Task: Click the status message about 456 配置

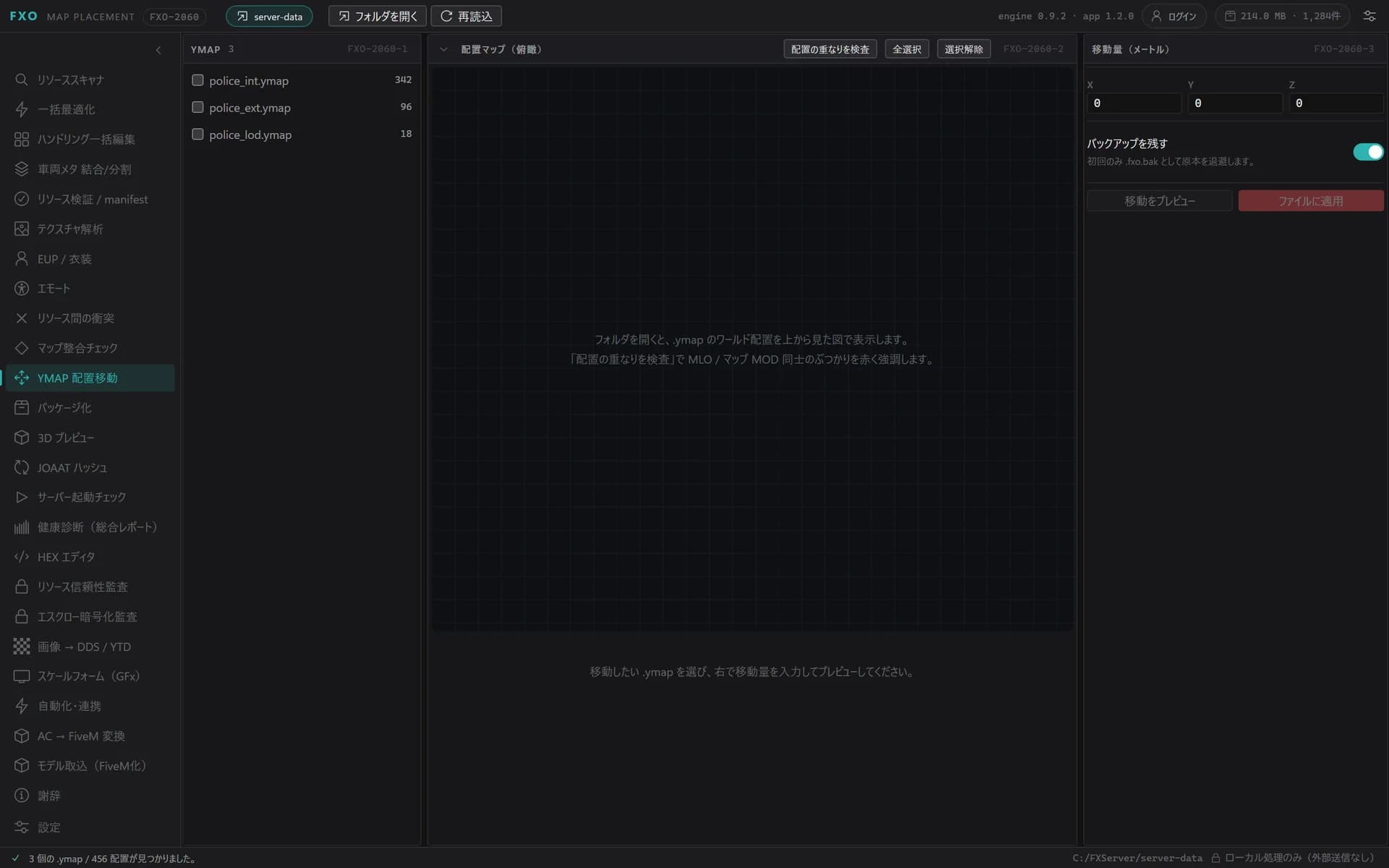Action: pyautogui.click(x=112, y=859)
